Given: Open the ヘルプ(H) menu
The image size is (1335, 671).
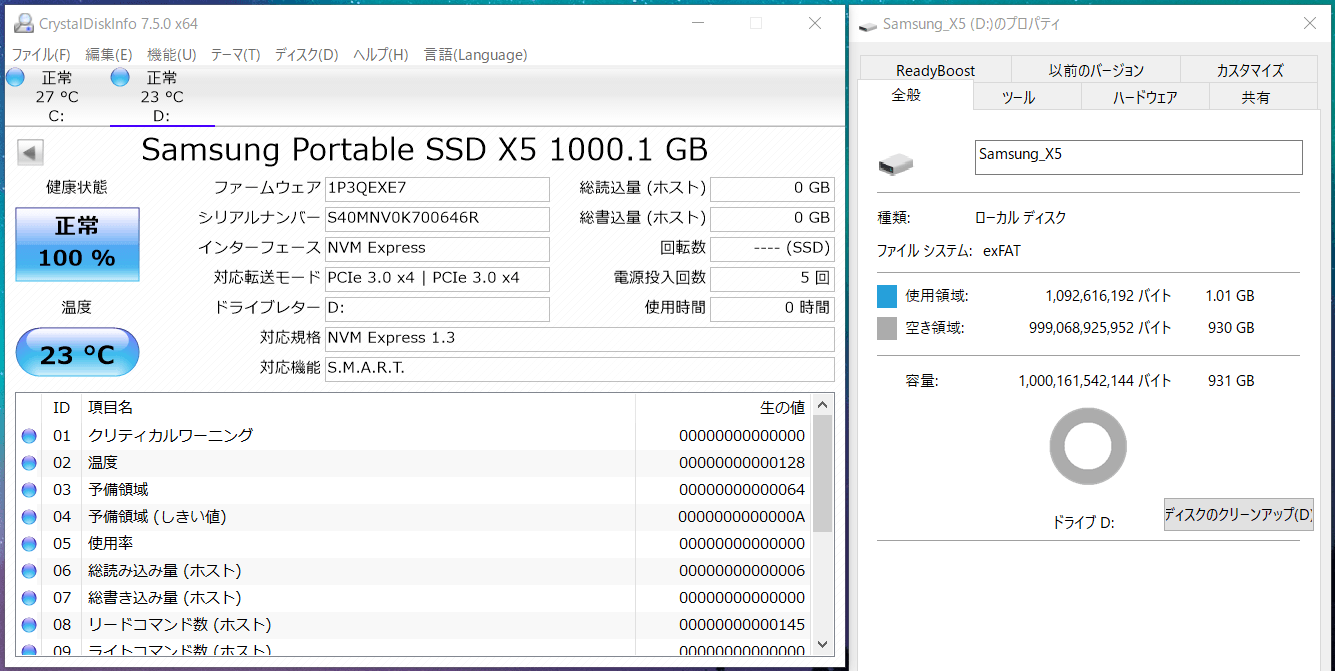Looking at the screenshot, I should click(x=381, y=55).
